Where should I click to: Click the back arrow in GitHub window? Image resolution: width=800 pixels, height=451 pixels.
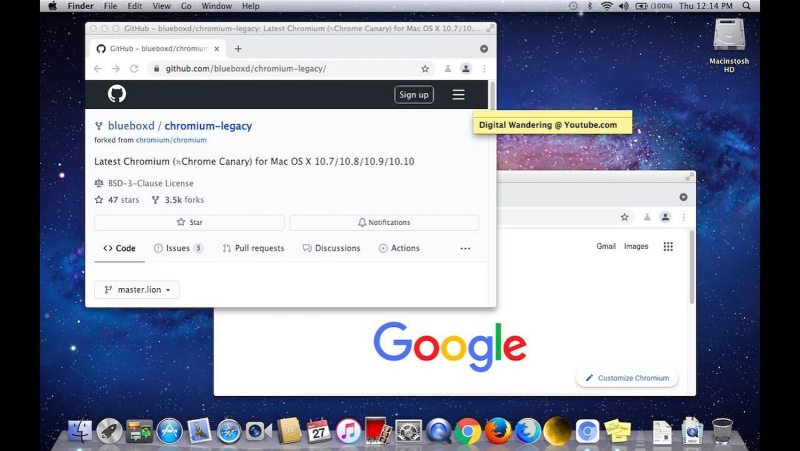tap(98, 68)
